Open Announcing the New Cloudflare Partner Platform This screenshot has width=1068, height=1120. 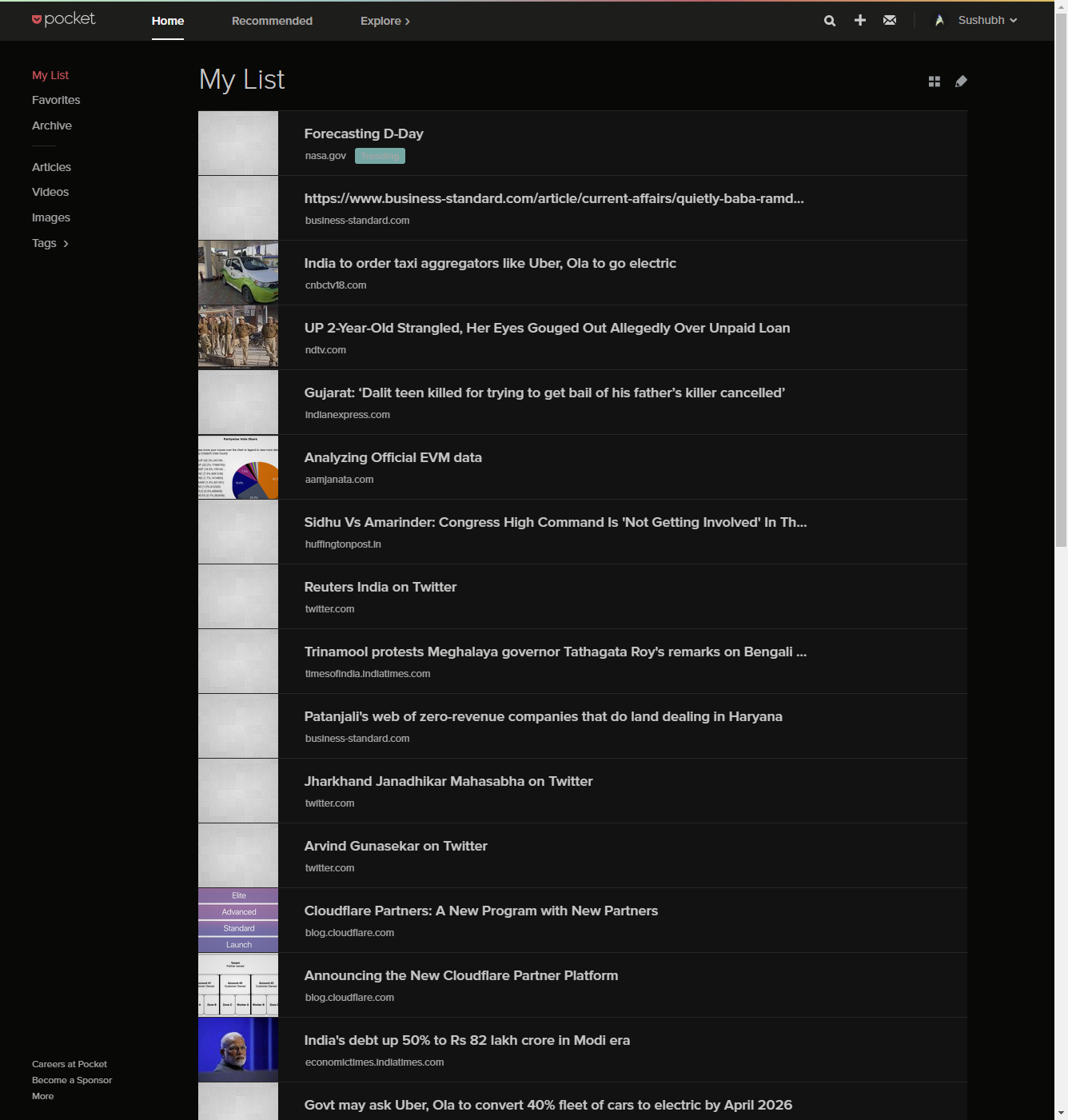coord(461,975)
